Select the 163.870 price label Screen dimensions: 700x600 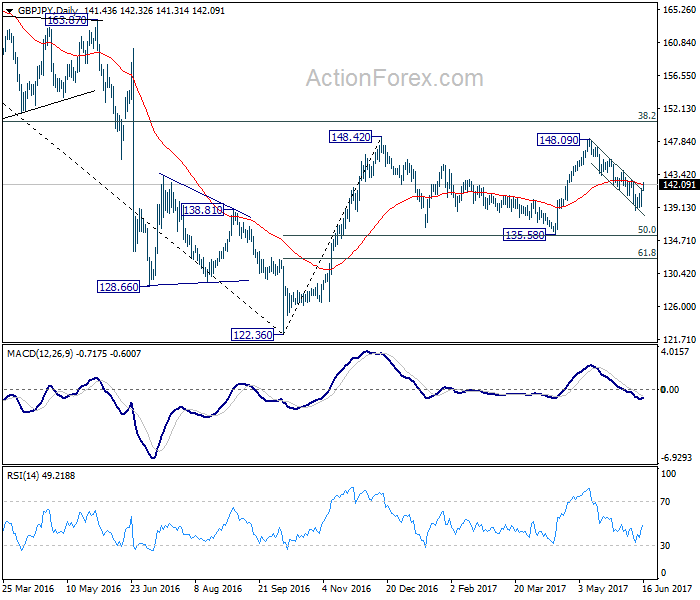tap(67, 20)
